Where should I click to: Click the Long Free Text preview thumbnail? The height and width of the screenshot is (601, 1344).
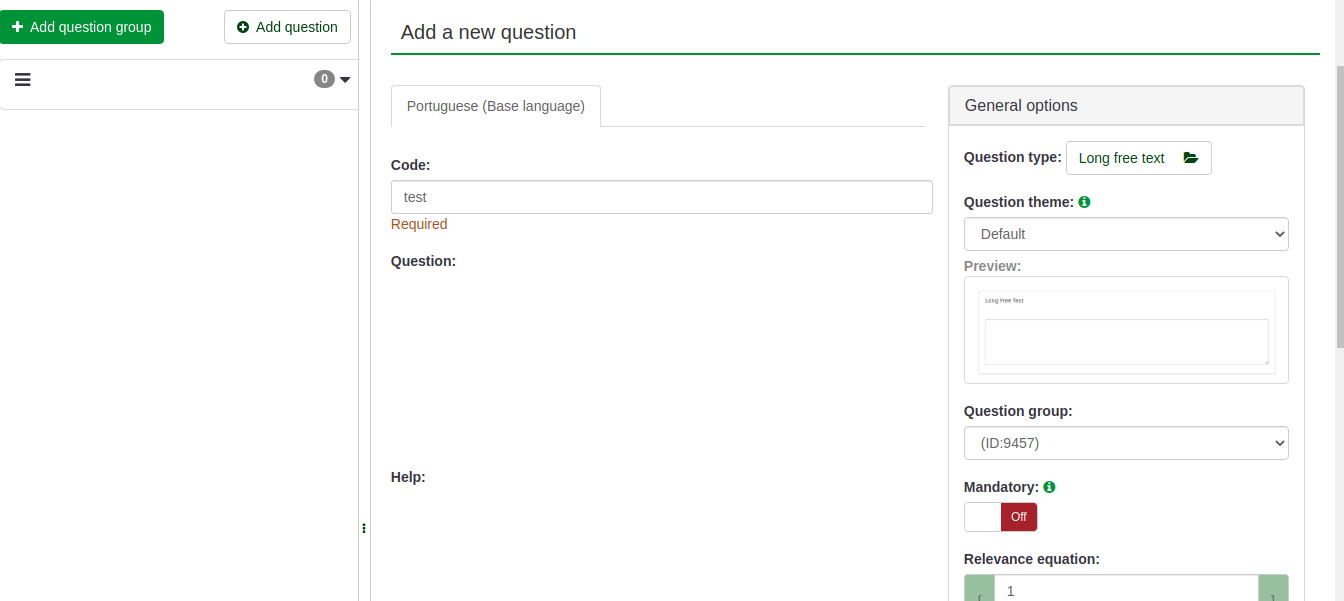1126,331
